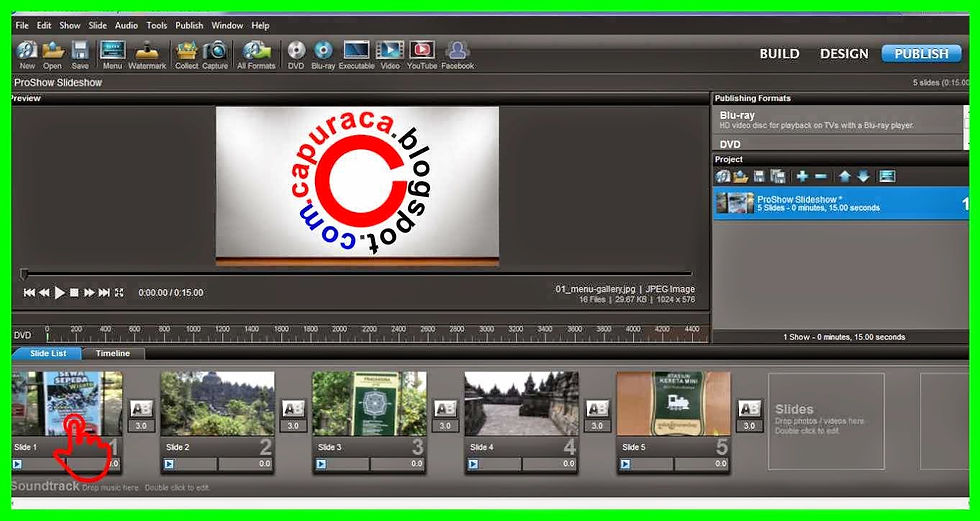This screenshot has height=521, width=980.
Task: Click Slide 3 play preview icon
Action: [x=321, y=464]
